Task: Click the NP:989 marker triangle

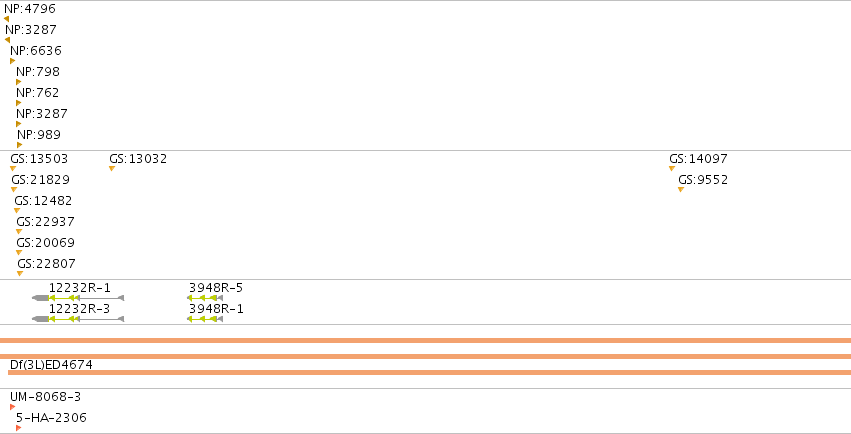Action: [x=20, y=145]
